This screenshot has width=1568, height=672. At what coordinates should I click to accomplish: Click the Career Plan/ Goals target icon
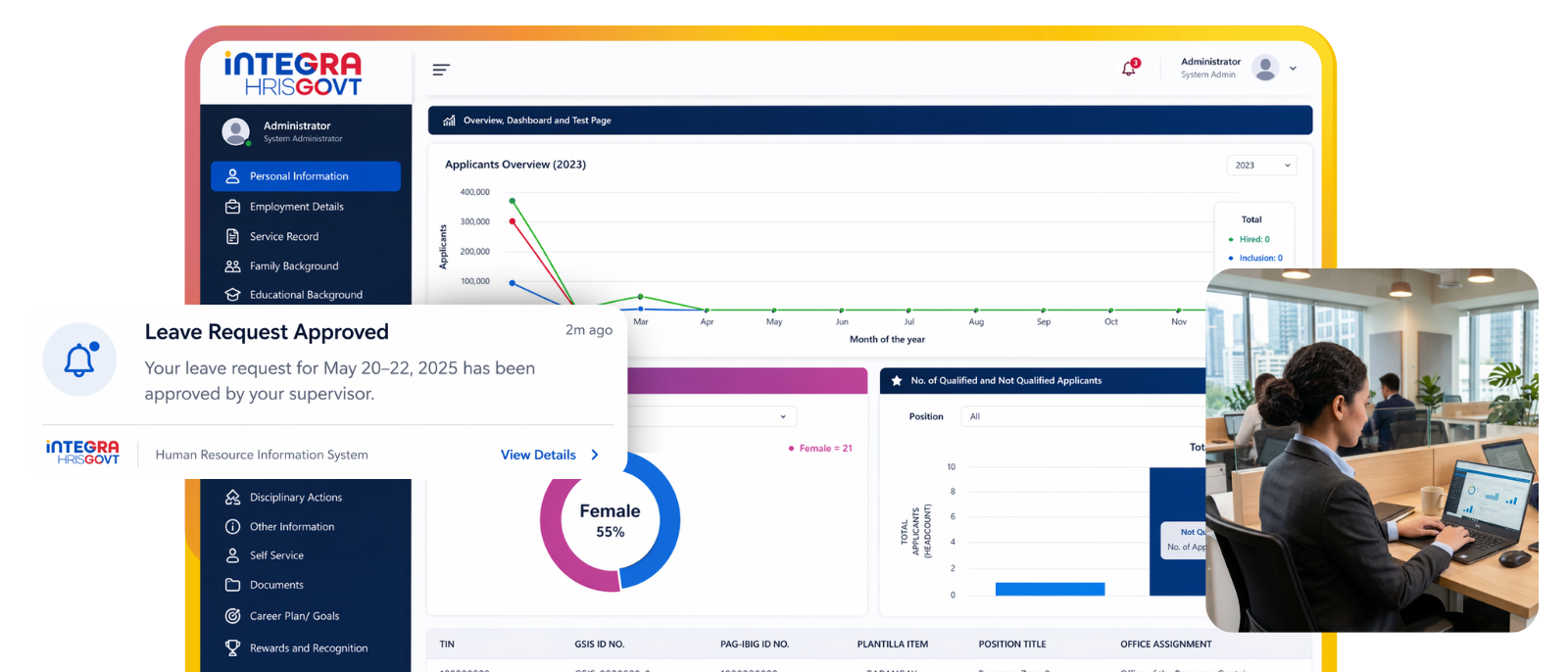point(232,616)
